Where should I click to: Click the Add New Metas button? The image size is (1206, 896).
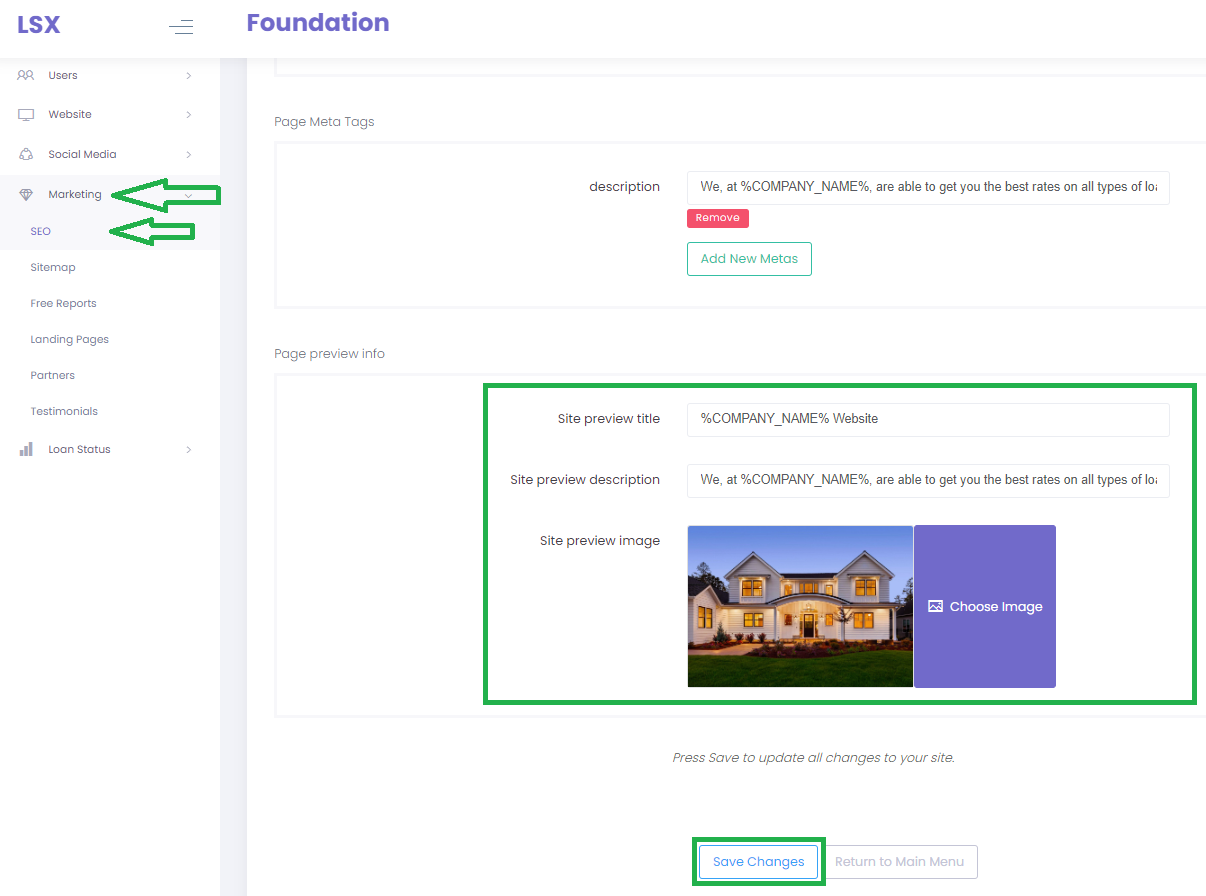(x=749, y=259)
